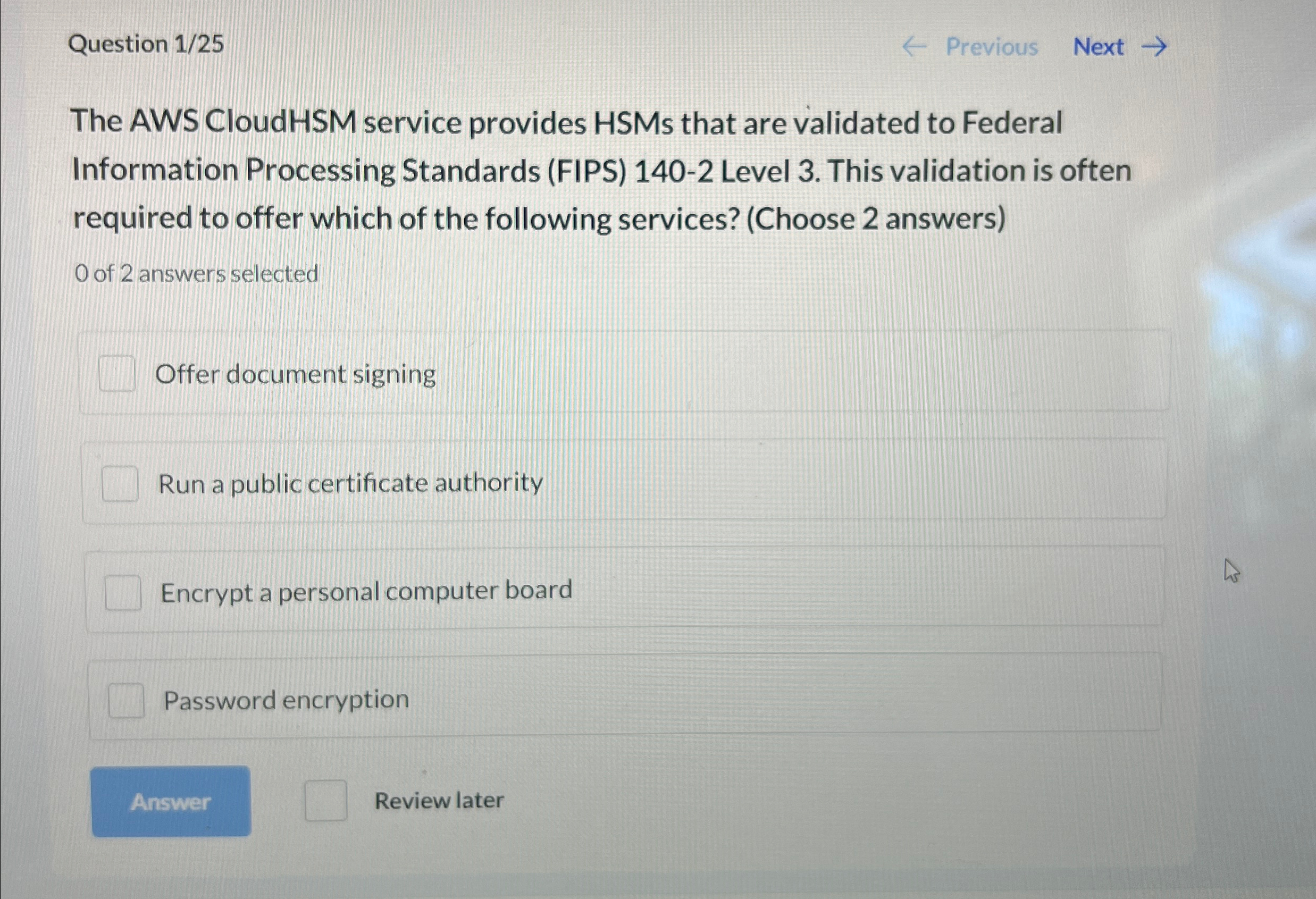Viewport: 1316px width, 899px height.
Task: Click the Answer button
Action: pos(171,801)
